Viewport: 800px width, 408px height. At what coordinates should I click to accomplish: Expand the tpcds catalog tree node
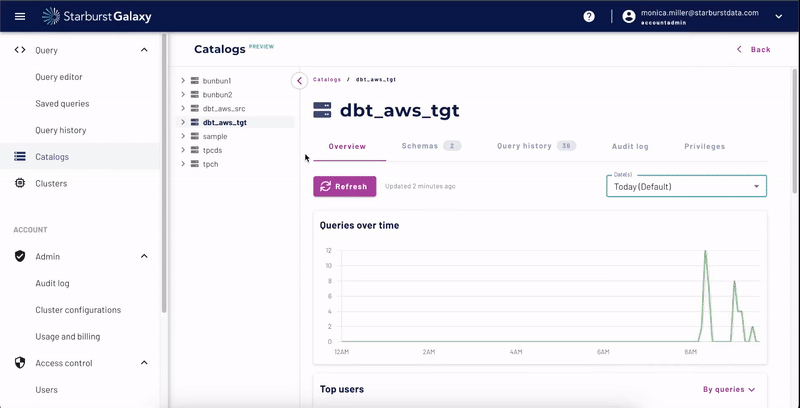[x=183, y=150]
